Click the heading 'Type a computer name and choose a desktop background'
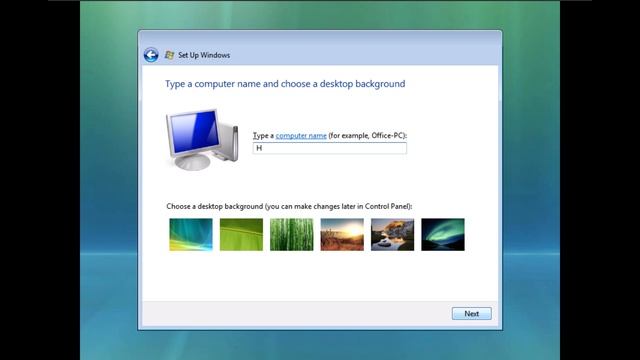The image size is (640, 360). pos(285,84)
